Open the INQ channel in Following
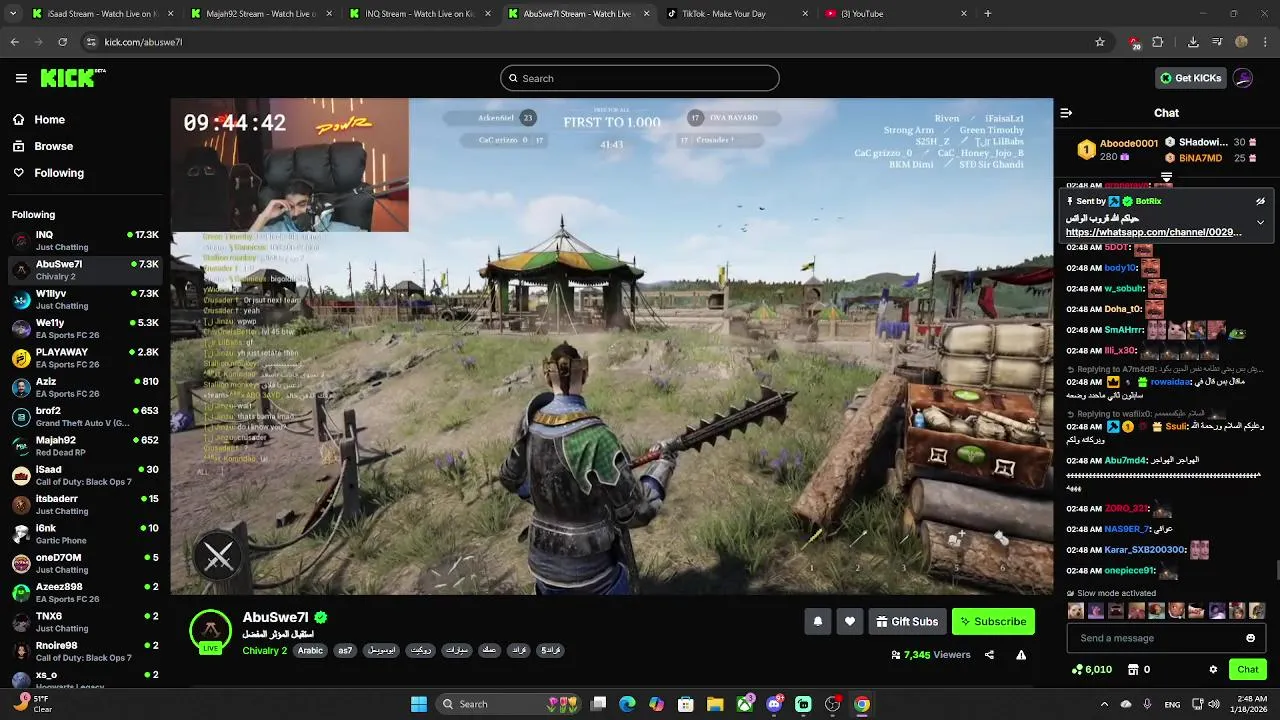The height and width of the screenshot is (720, 1280). tap(85, 240)
